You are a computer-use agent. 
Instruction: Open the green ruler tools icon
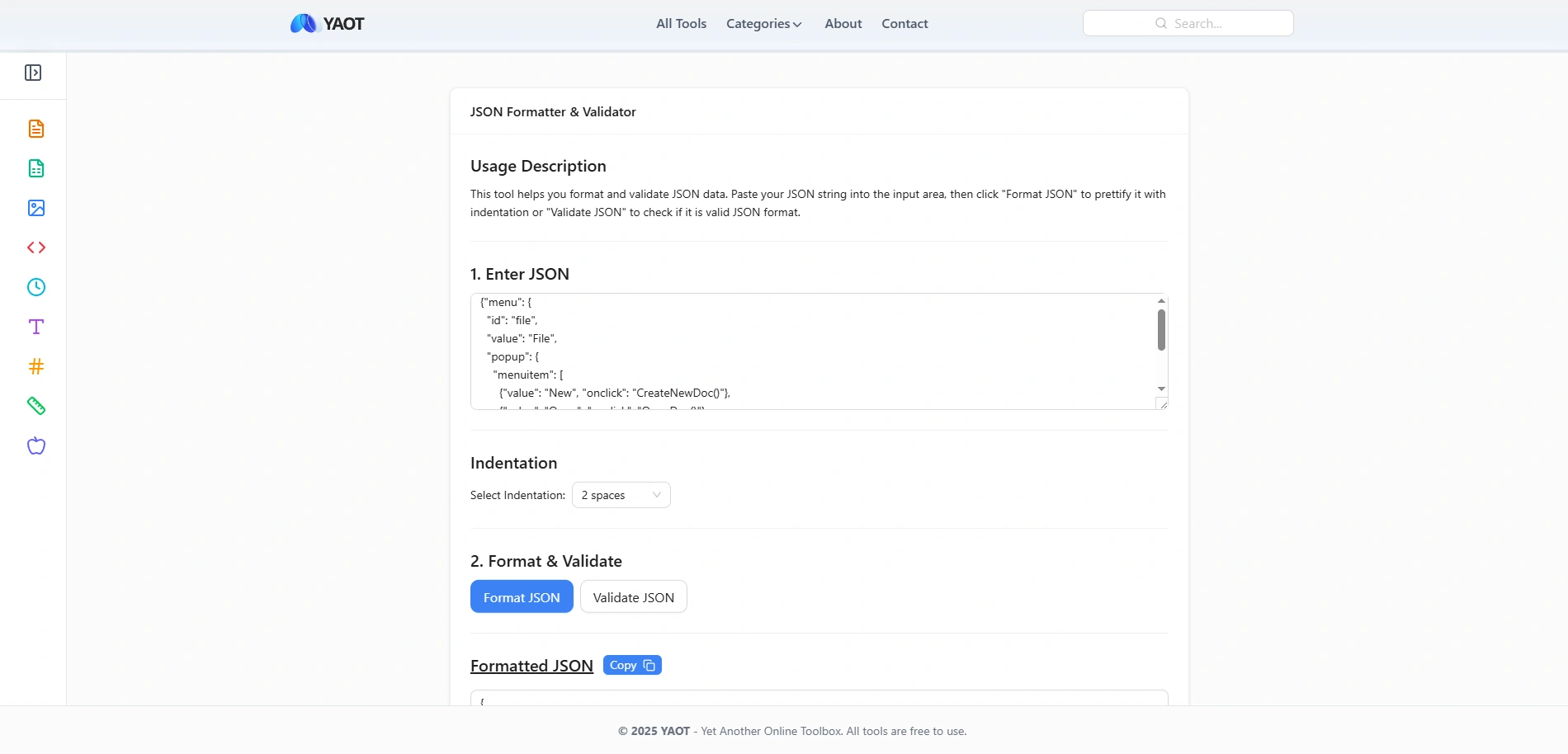[36, 406]
